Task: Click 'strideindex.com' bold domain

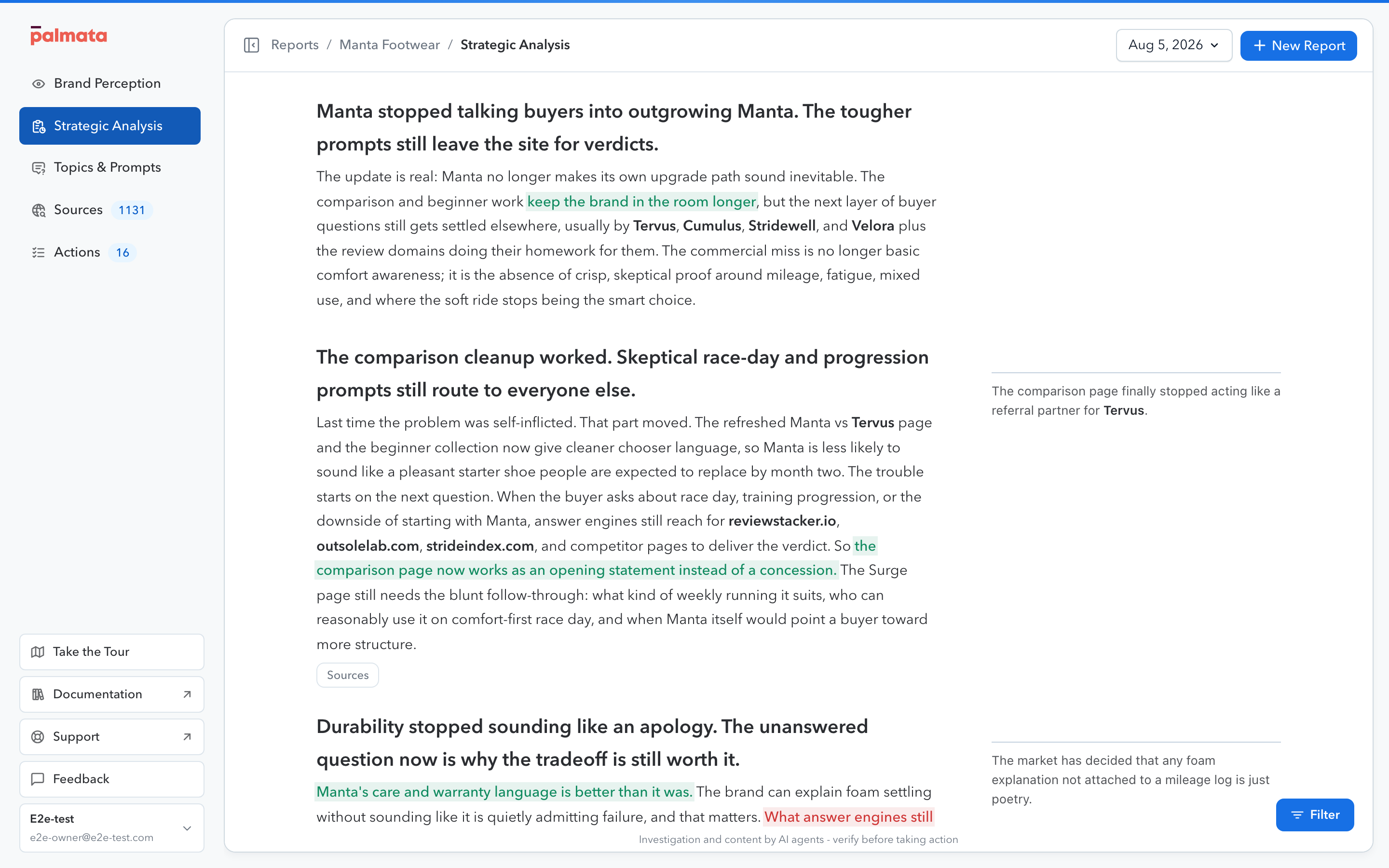Action: 480,545
